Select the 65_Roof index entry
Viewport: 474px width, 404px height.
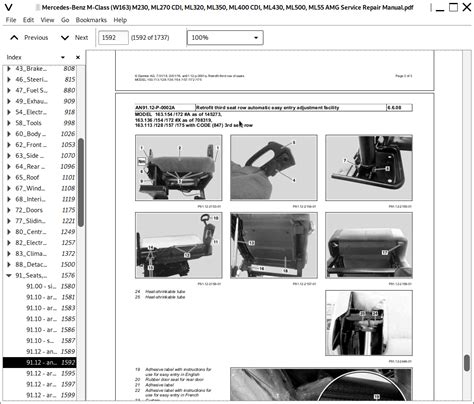pos(40,177)
